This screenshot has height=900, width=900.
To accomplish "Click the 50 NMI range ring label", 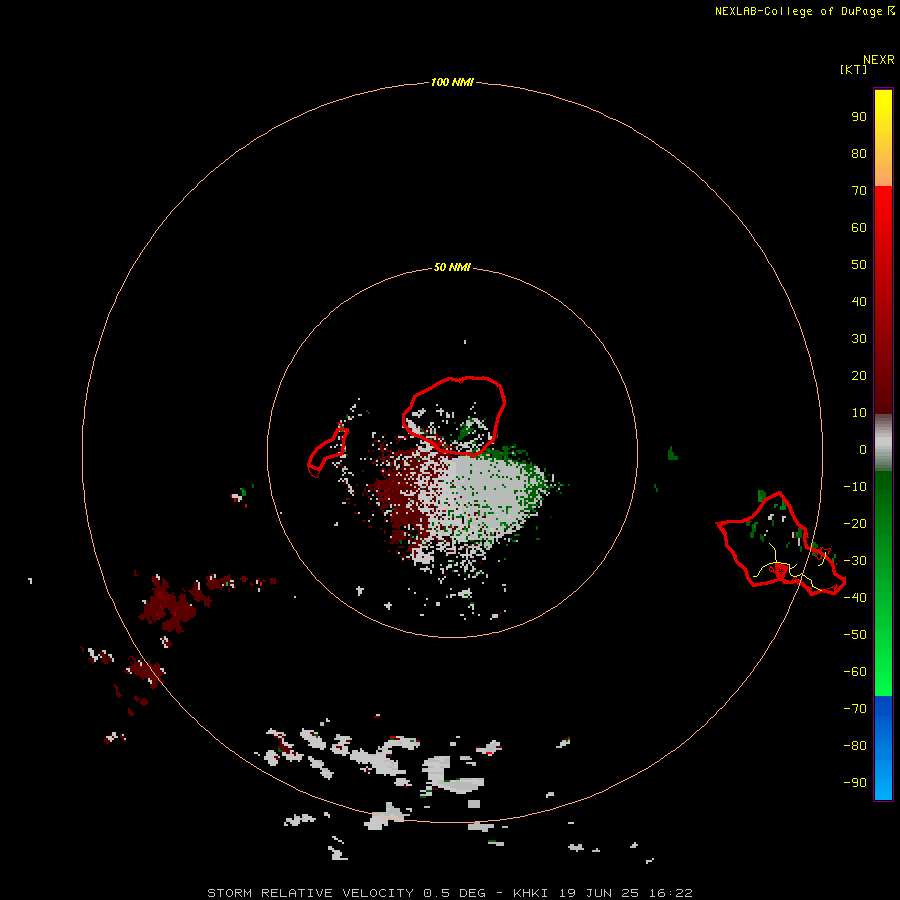I will (x=452, y=267).
